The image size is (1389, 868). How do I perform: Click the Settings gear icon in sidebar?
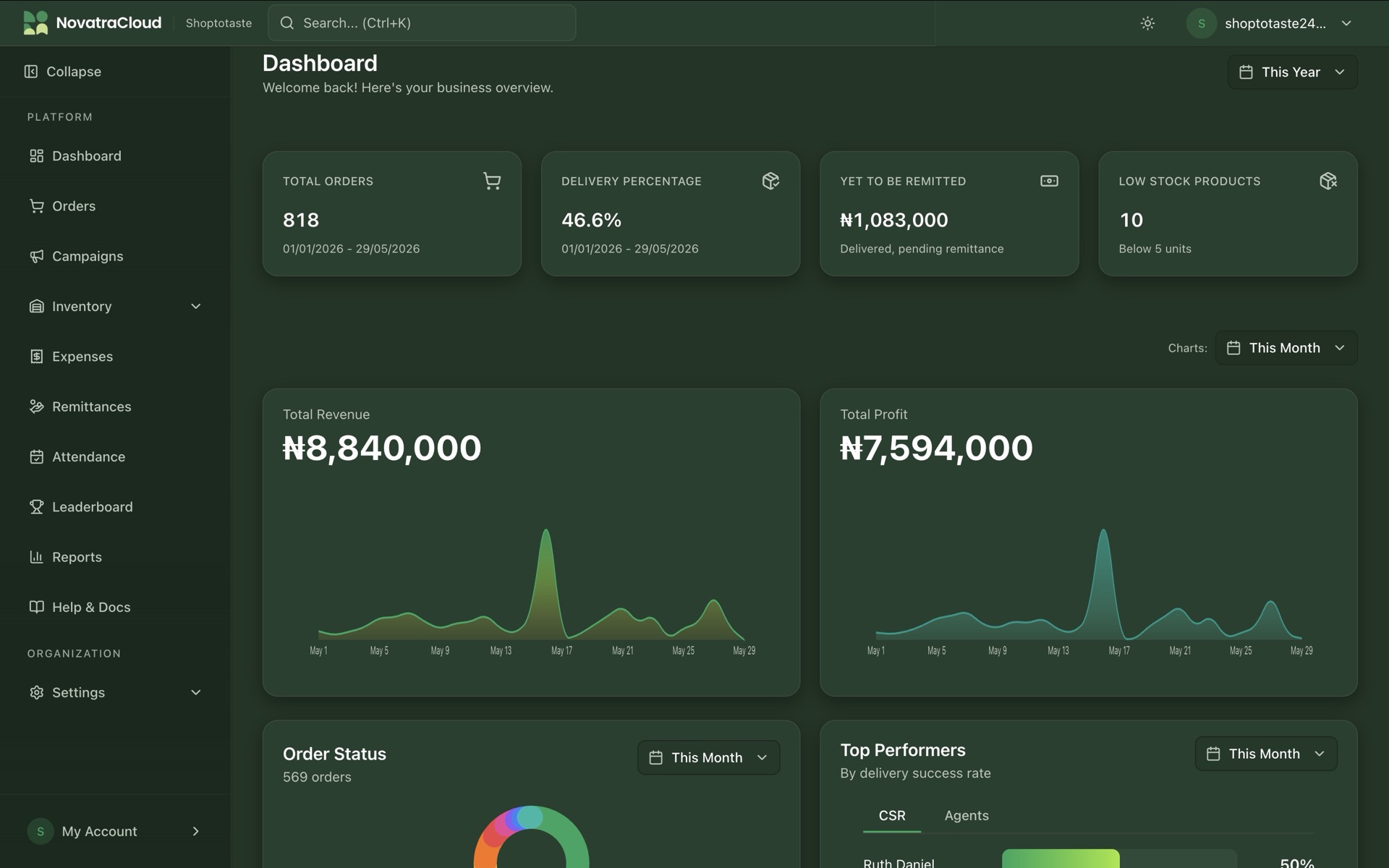pos(36,692)
